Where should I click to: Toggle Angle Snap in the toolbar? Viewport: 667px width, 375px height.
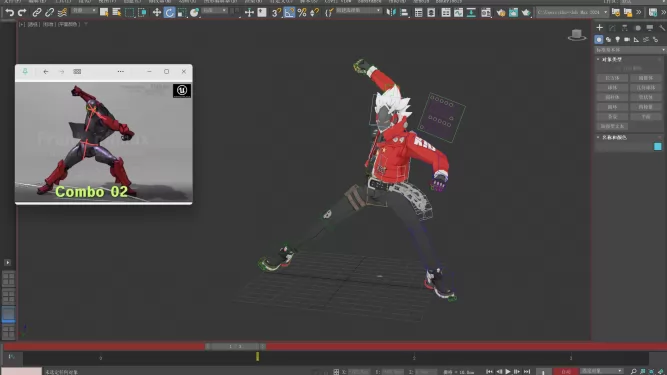[x=289, y=12]
